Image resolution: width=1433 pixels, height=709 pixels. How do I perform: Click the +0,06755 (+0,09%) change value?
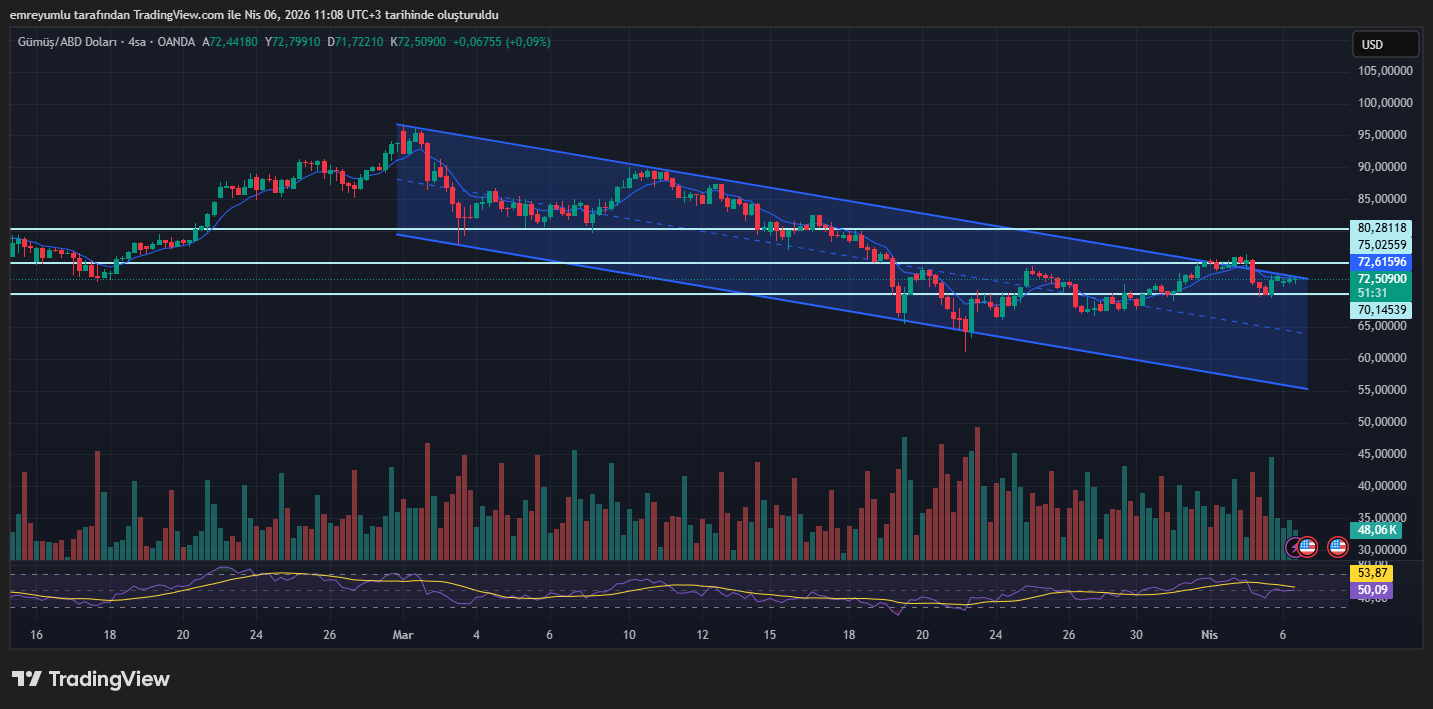click(x=501, y=42)
